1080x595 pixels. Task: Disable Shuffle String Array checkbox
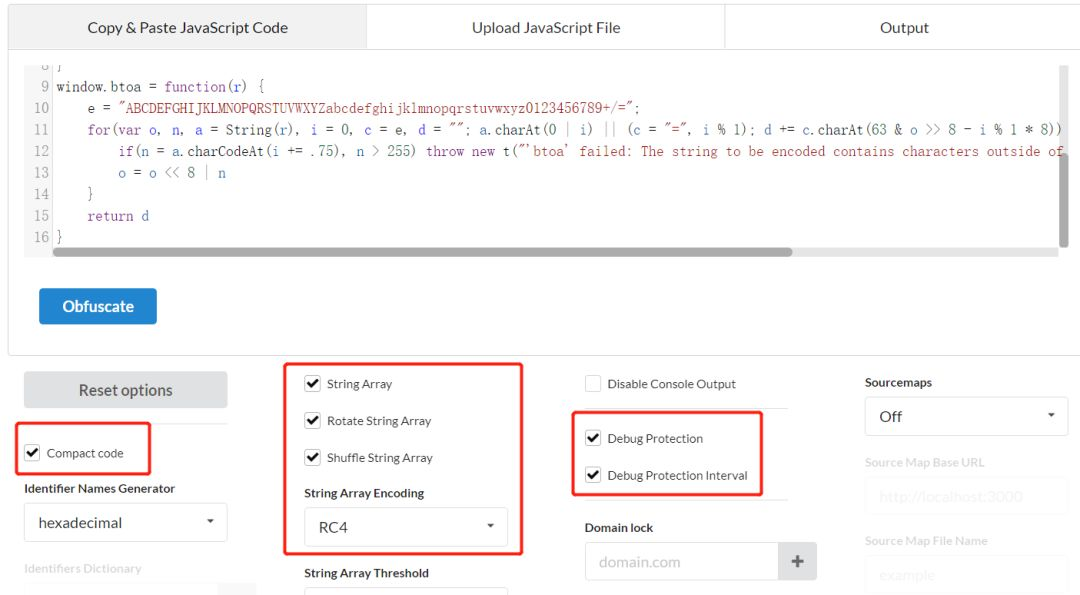click(313, 458)
